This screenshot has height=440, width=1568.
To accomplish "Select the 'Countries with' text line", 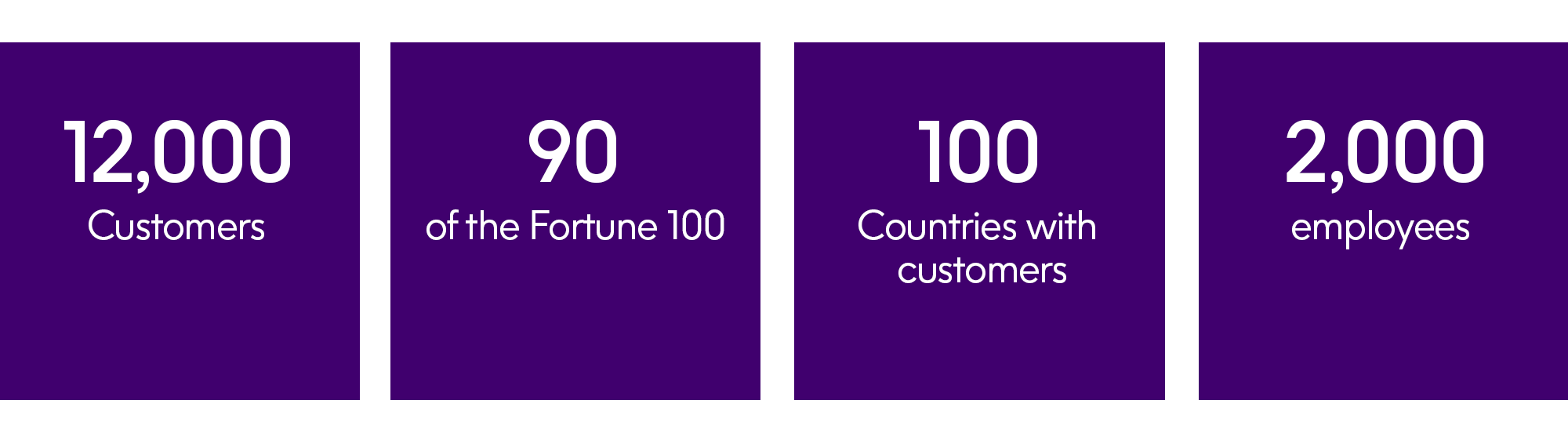I will pyautogui.click(x=977, y=226).
